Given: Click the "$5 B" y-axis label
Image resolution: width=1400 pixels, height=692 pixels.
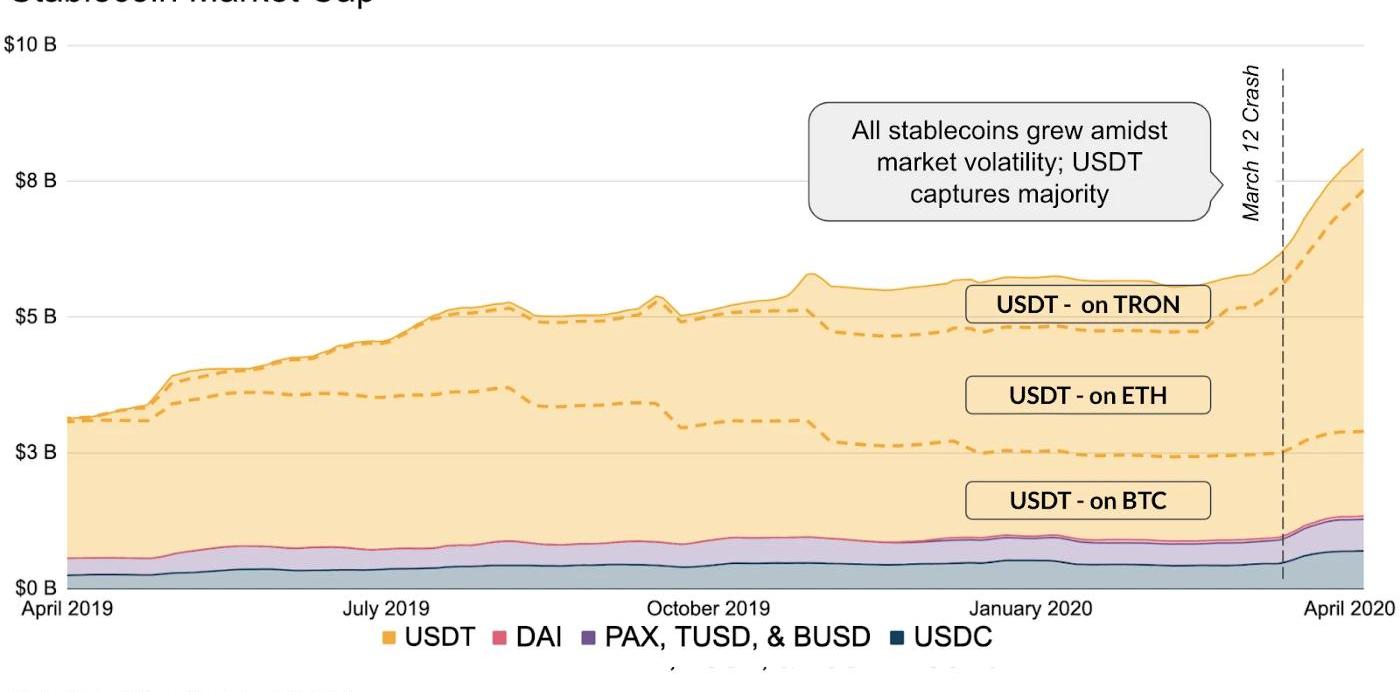Looking at the screenshot, I should [x=31, y=317].
